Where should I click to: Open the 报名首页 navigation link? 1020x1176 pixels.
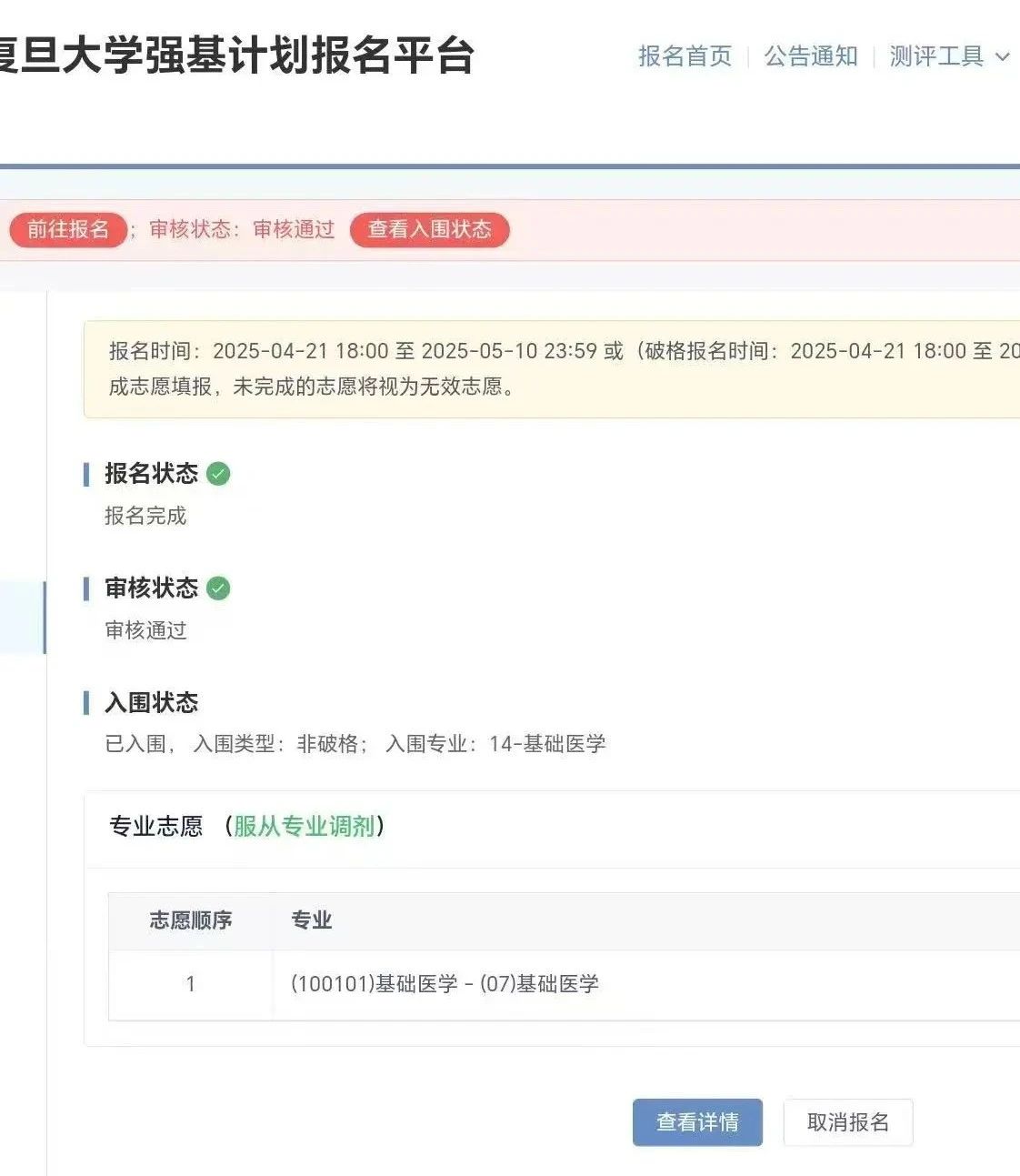[x=685, y=56]
